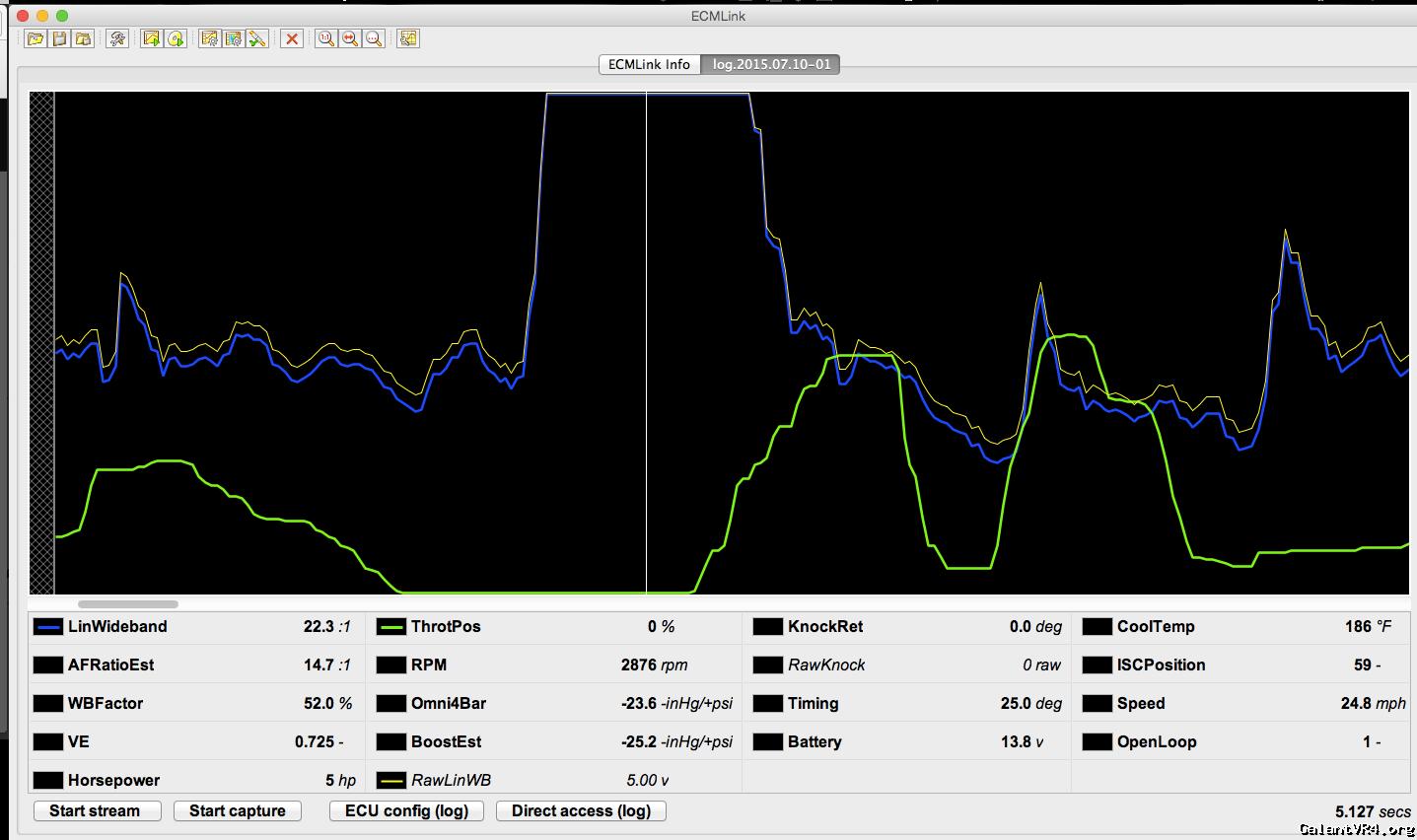The height and width of the screenshot is (840, 1417).
Task: Click the save (floppy disk) toolbar icon
Action: tap(60, 38)
